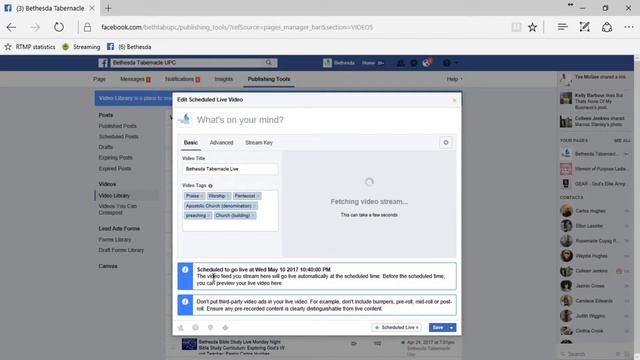
Task: Open Scheduled Posts in the sidebar
Action: point(118,136)
